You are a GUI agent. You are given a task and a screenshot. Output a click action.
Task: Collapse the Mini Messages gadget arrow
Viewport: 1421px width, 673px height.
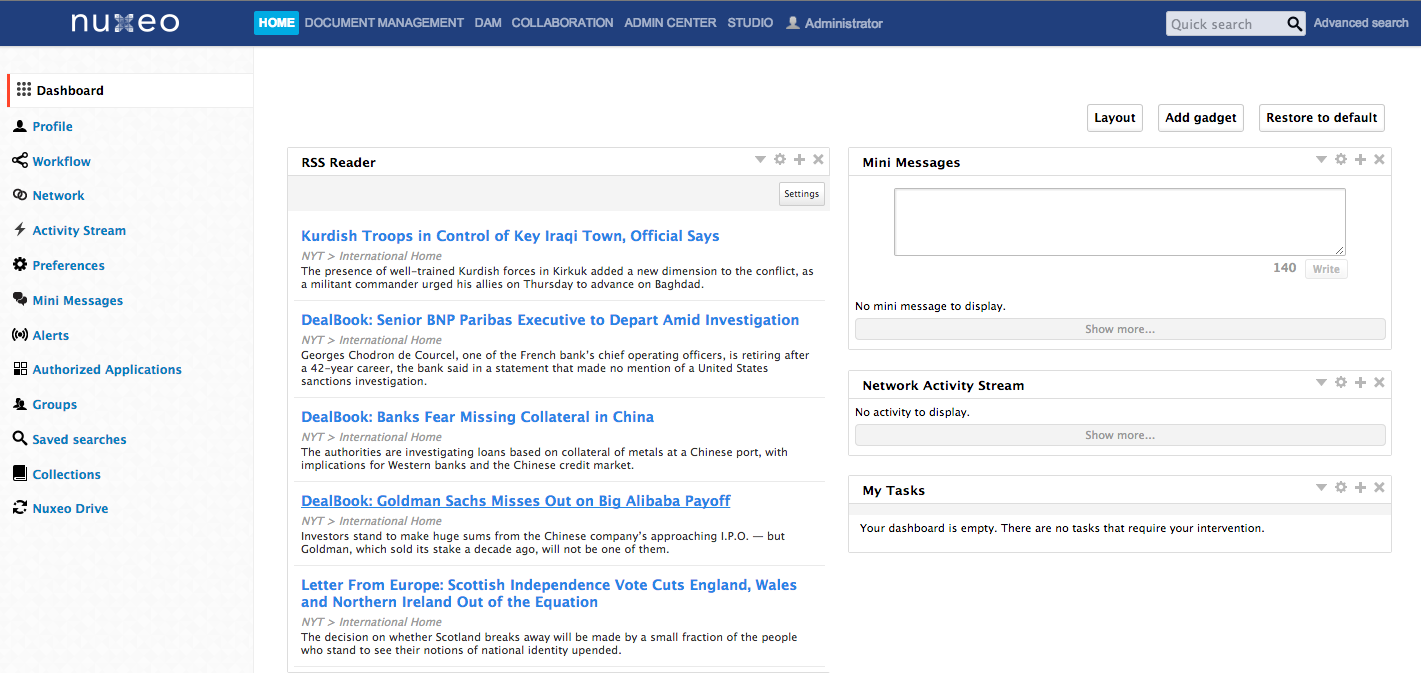tap(1321, 160)
